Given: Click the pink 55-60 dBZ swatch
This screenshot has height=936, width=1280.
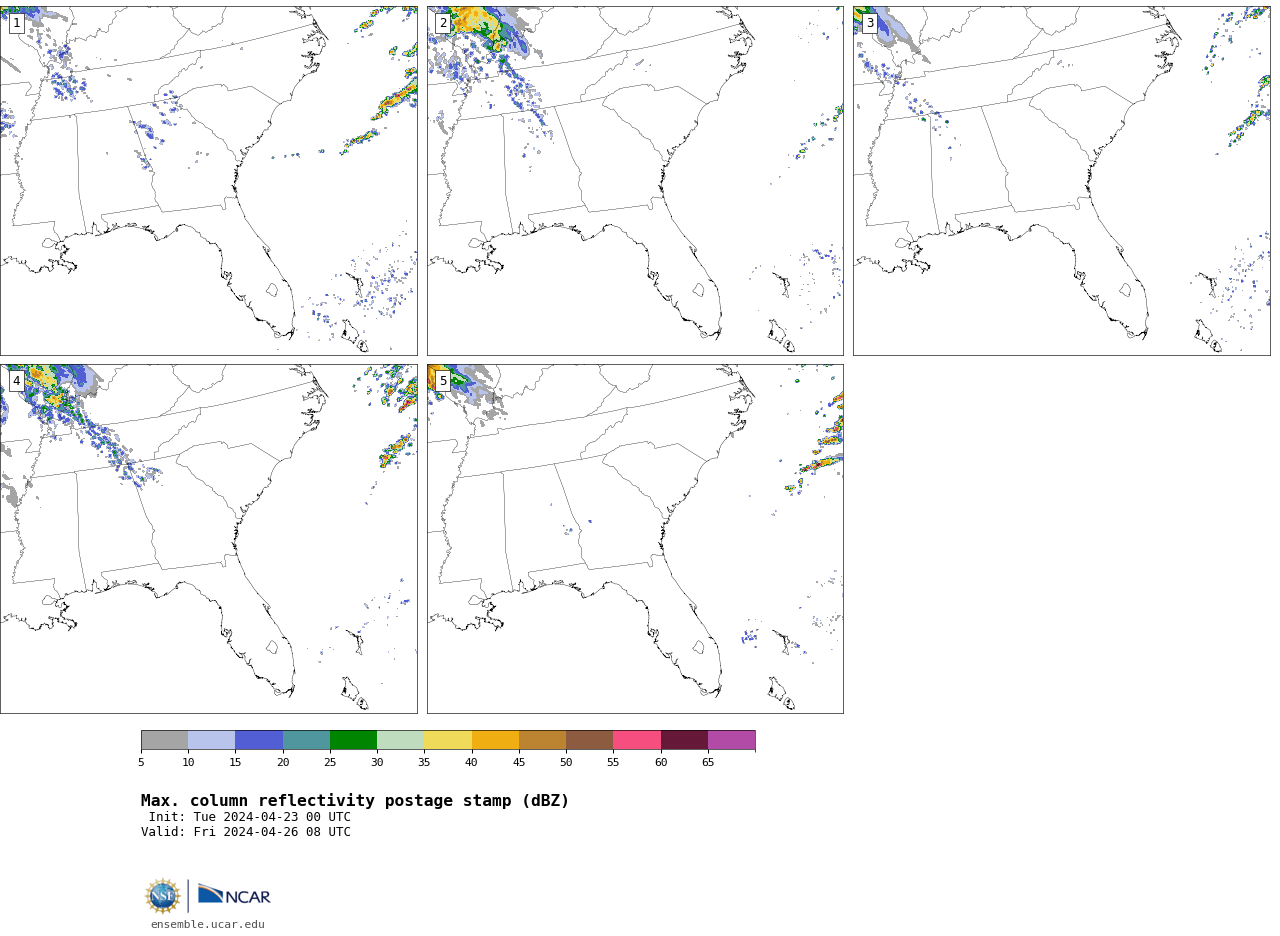Looking at the screenshot, I should 637,740.
